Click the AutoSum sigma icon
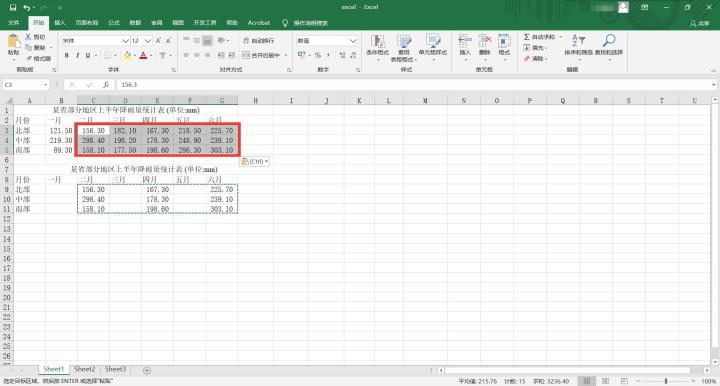 coord(527,37)
